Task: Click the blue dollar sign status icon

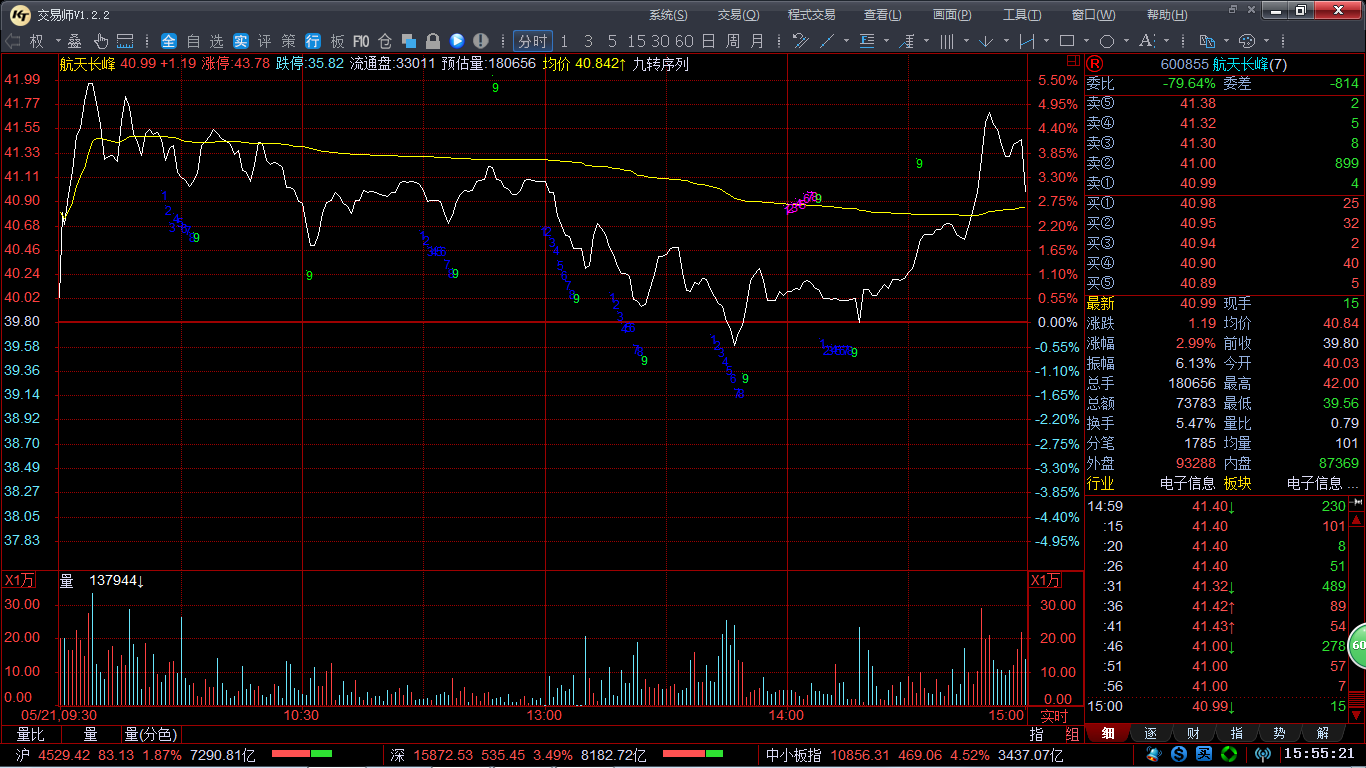Action: click(x=1179, y=754)
